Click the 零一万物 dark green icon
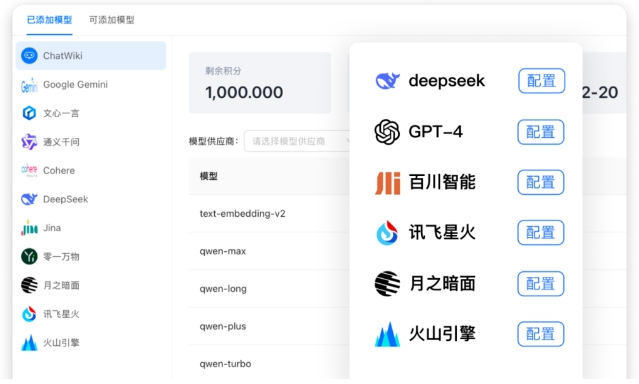This screenshot has height=384, width=639. click(x=29, y=256)
